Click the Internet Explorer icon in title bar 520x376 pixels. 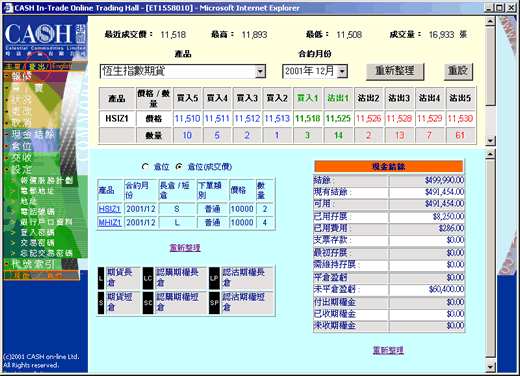(x=8, y=8)
